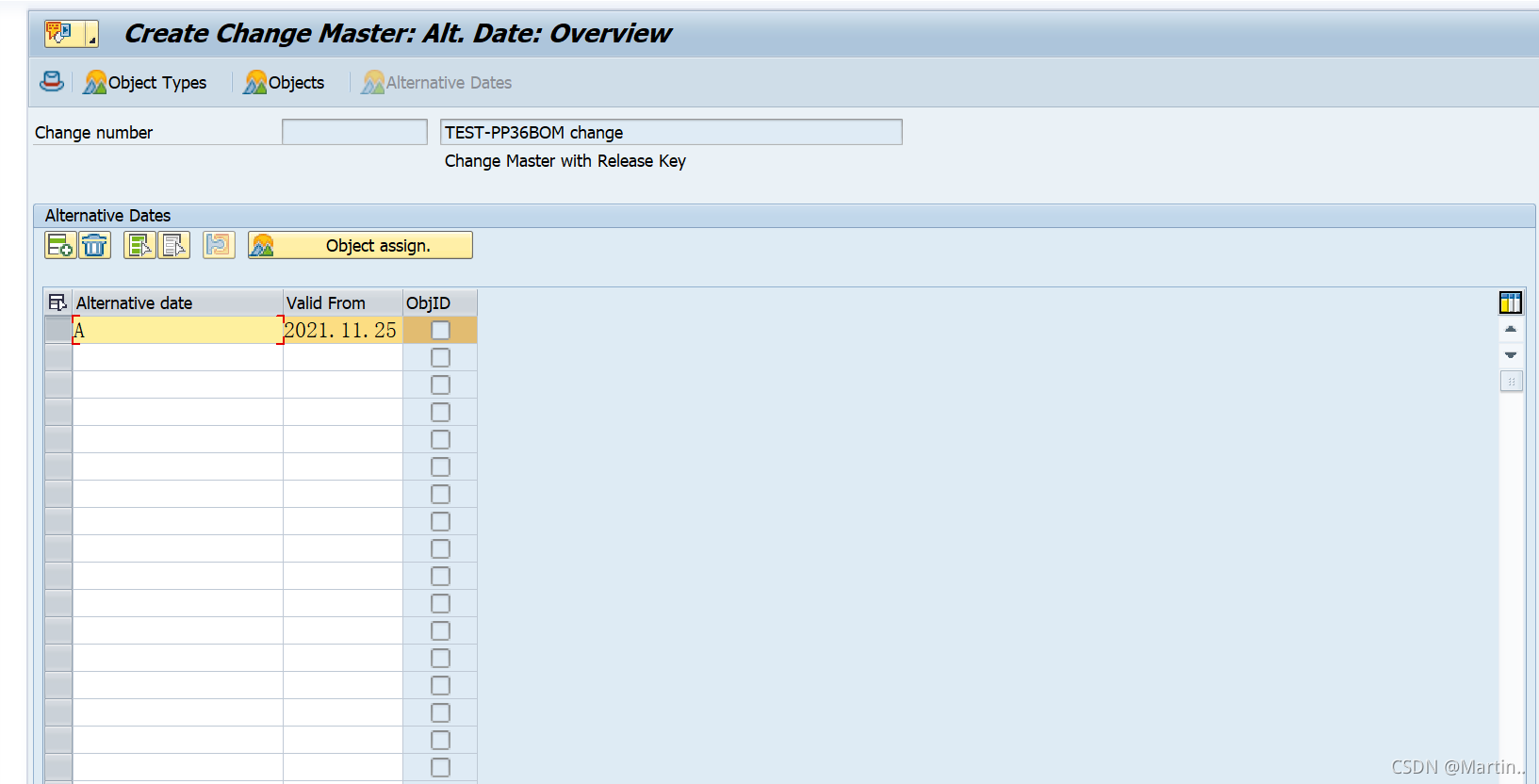
Task: Click the greyed undo arrow icon
Action: click(219, 245)
